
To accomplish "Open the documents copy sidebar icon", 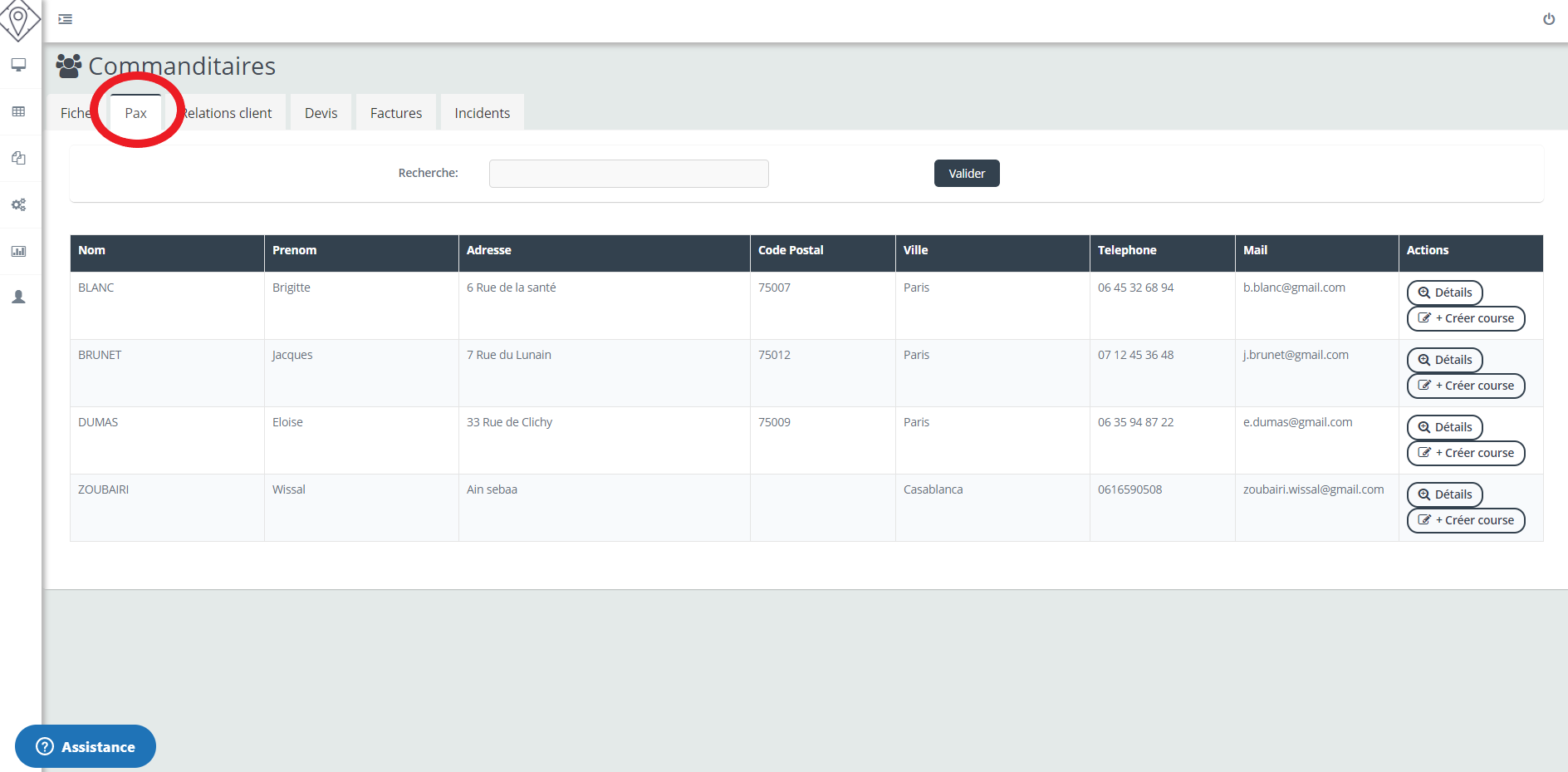I will point(18,158).
